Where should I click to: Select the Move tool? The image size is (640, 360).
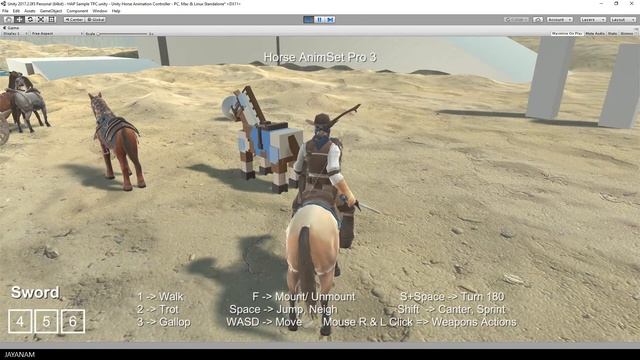coord(19,19)
